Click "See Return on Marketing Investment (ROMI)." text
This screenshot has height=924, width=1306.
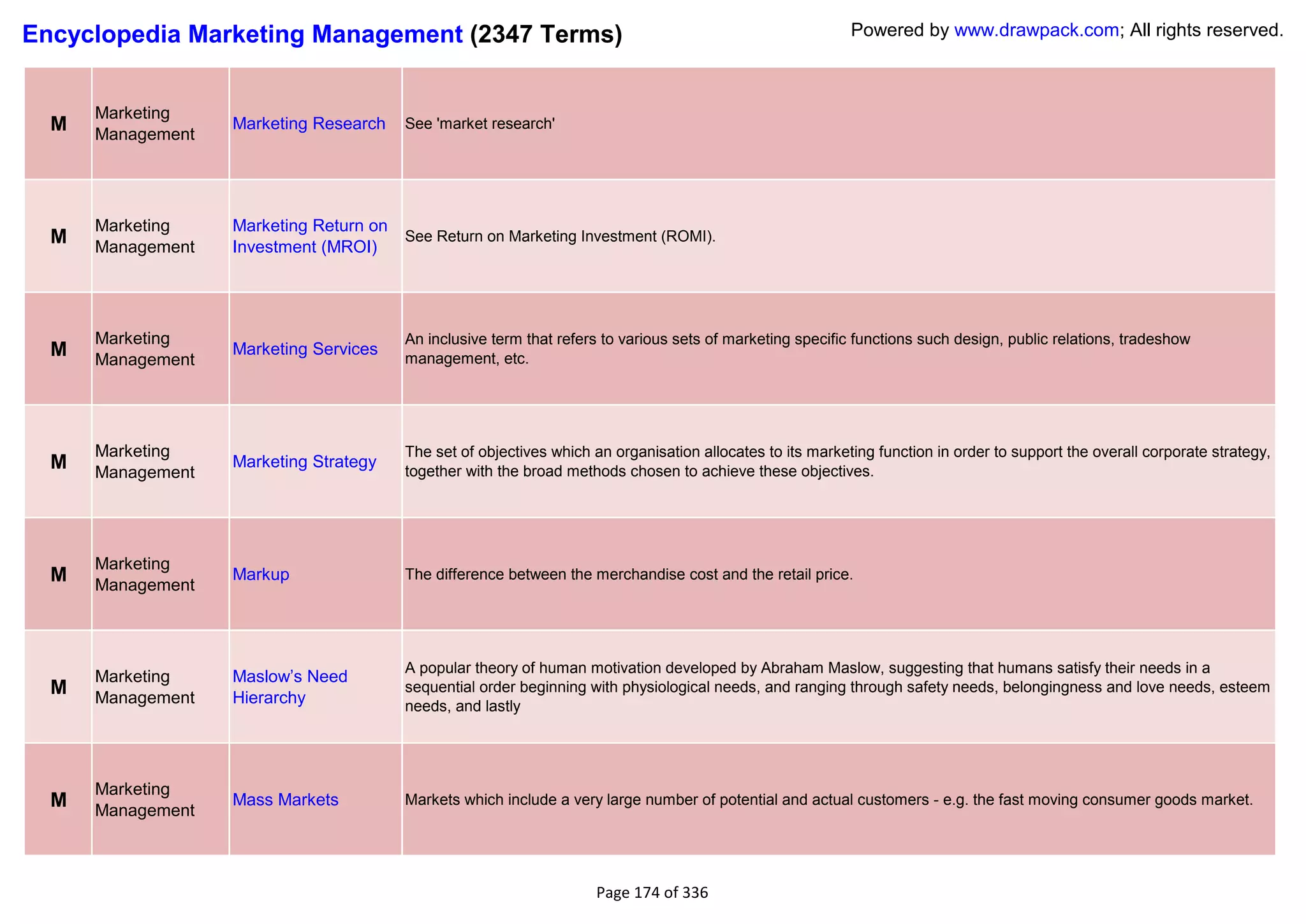coord(561,237)
